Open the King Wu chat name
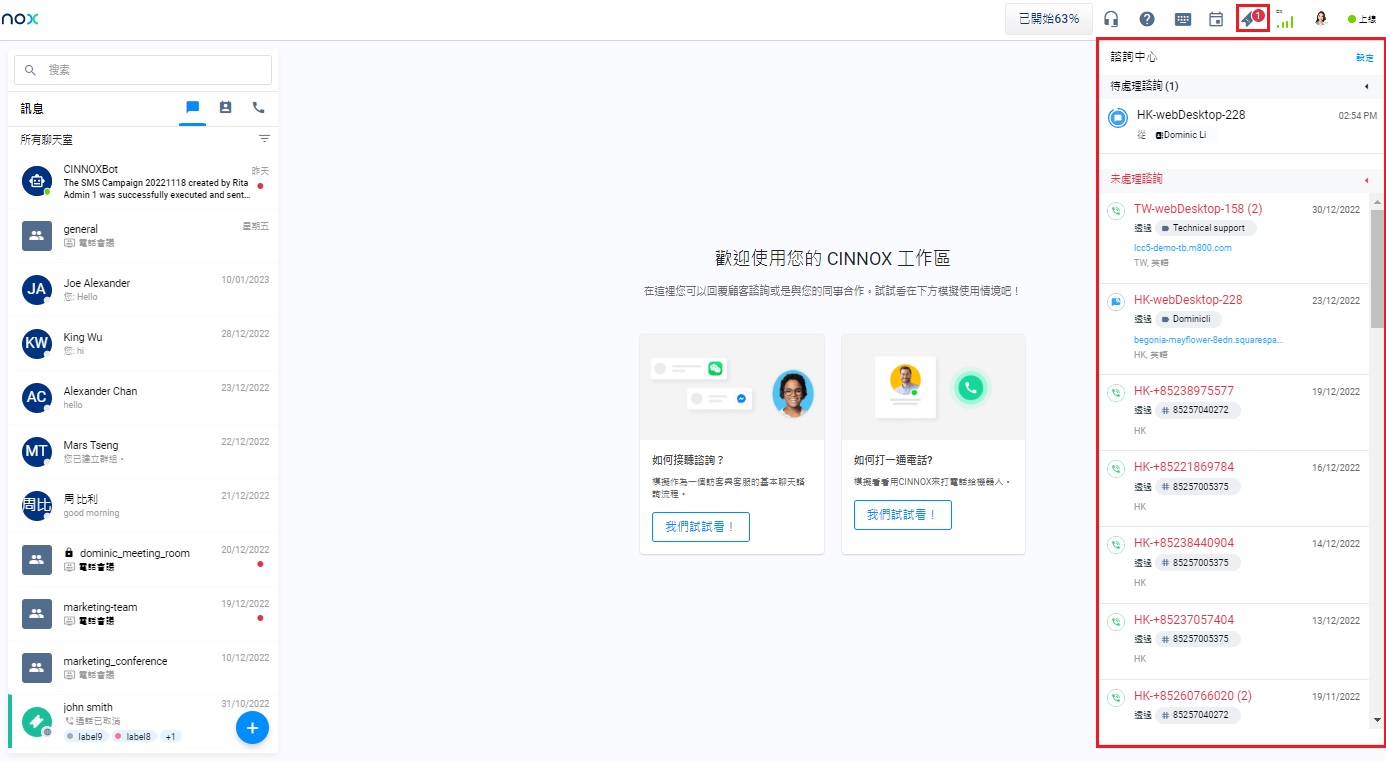This screenshot has width=1386, height=761. pos(83,337)
